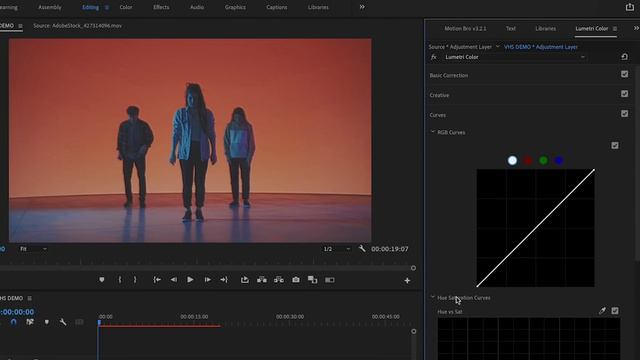
Task: Switch to the Graphics workspace
Action: 235,7
